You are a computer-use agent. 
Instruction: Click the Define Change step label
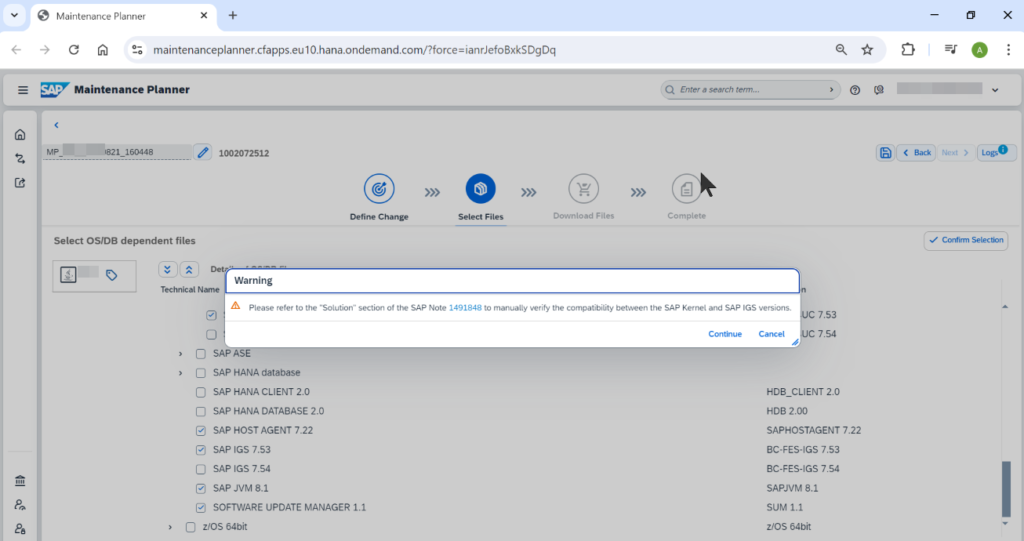(379, 217)
